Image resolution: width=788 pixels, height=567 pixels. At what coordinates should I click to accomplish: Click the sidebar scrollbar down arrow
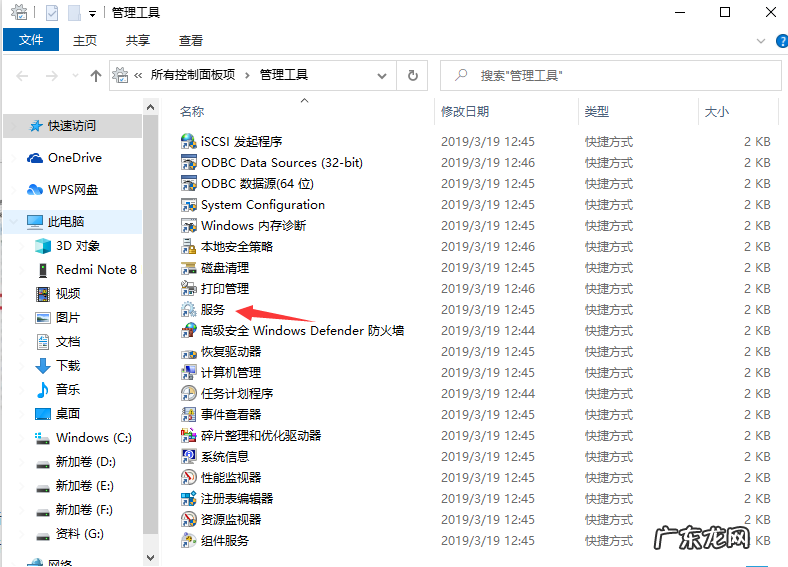[150, 557]
